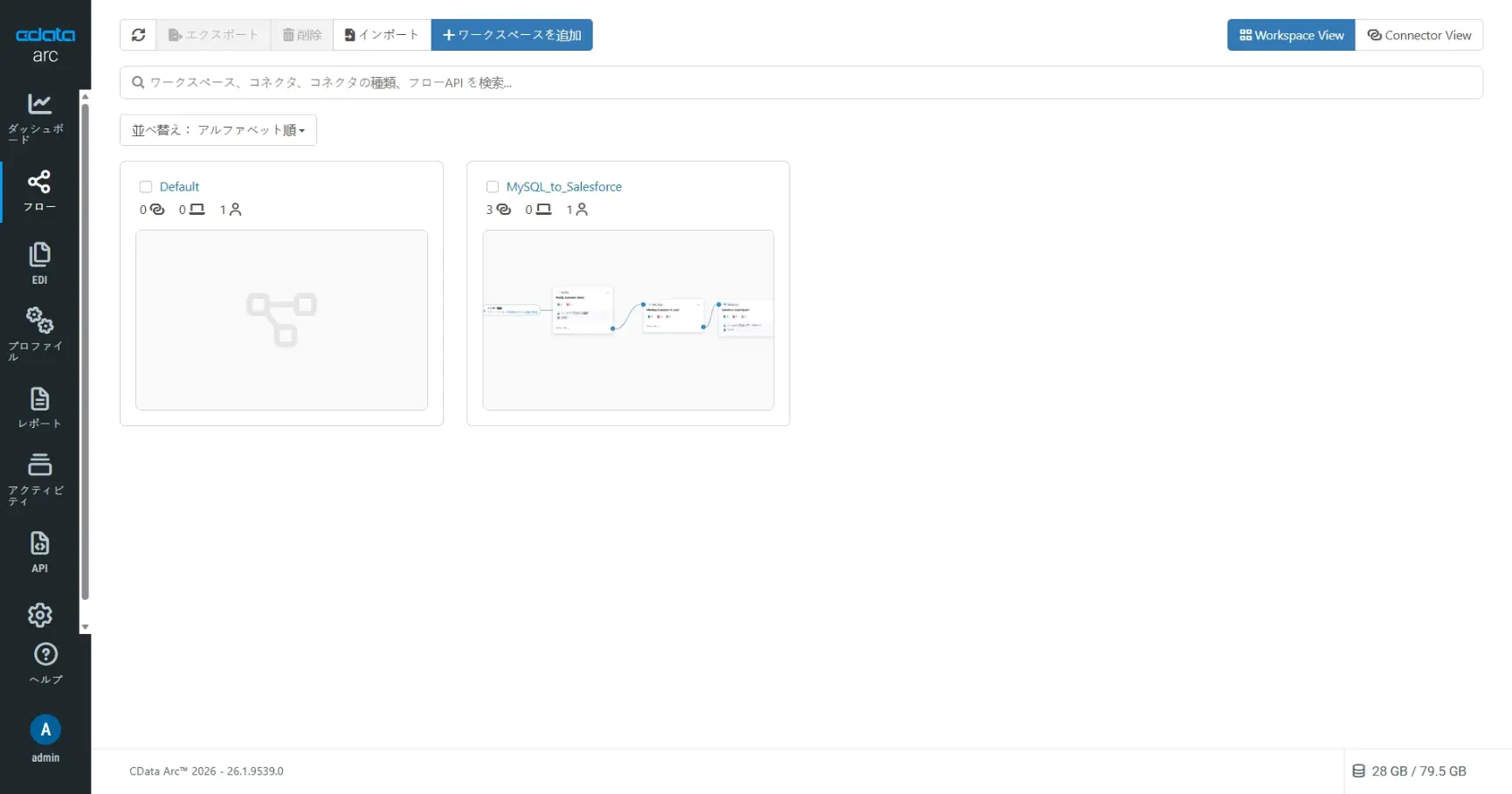Image resolution: width=1512 pixels, height=794 pixels.
Task: Click connector count icon on Default workspace
Action: [x=157, y=210]
